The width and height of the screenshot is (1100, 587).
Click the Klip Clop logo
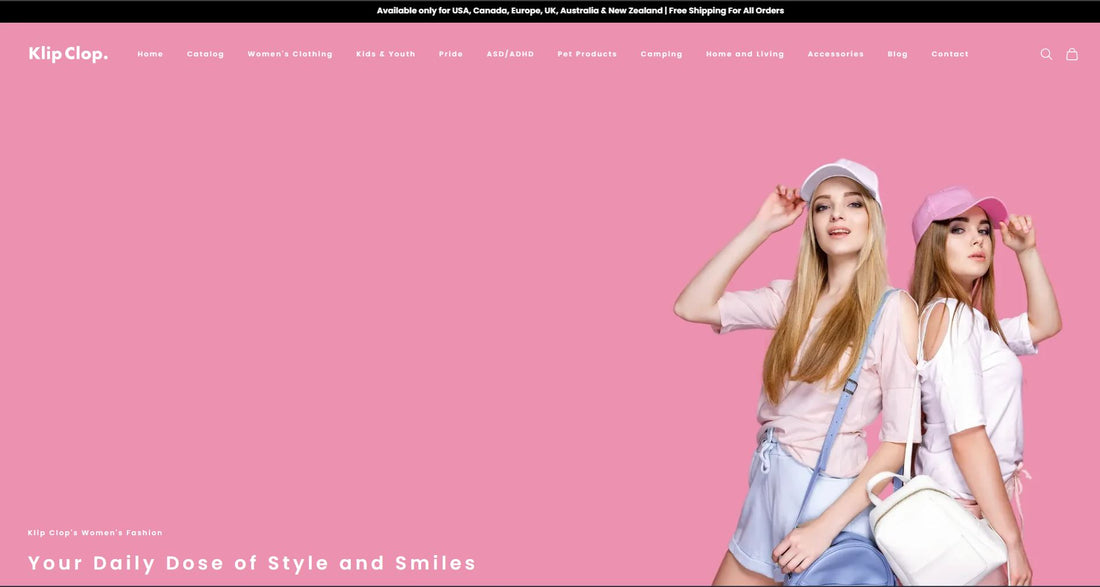68,54
